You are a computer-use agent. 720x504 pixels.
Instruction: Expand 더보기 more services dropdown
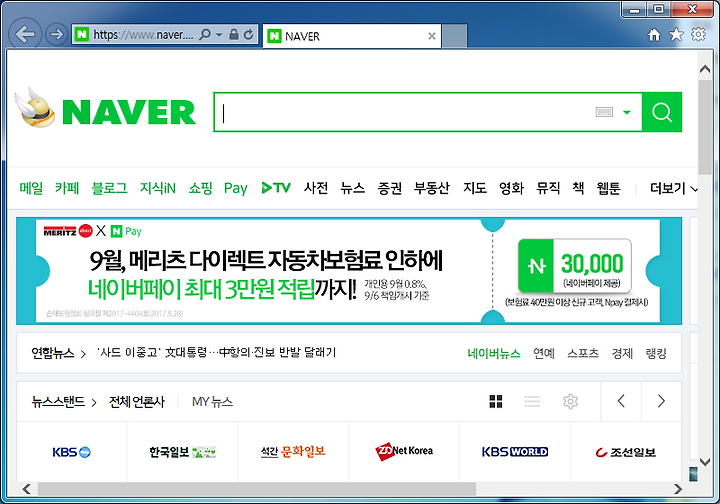tap(673, 188)
